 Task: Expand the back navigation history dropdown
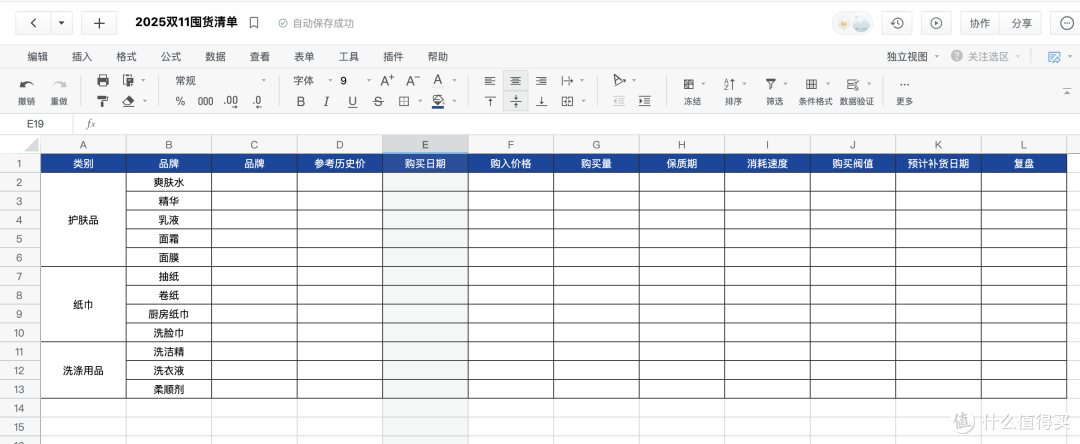(x=61, y=23)
